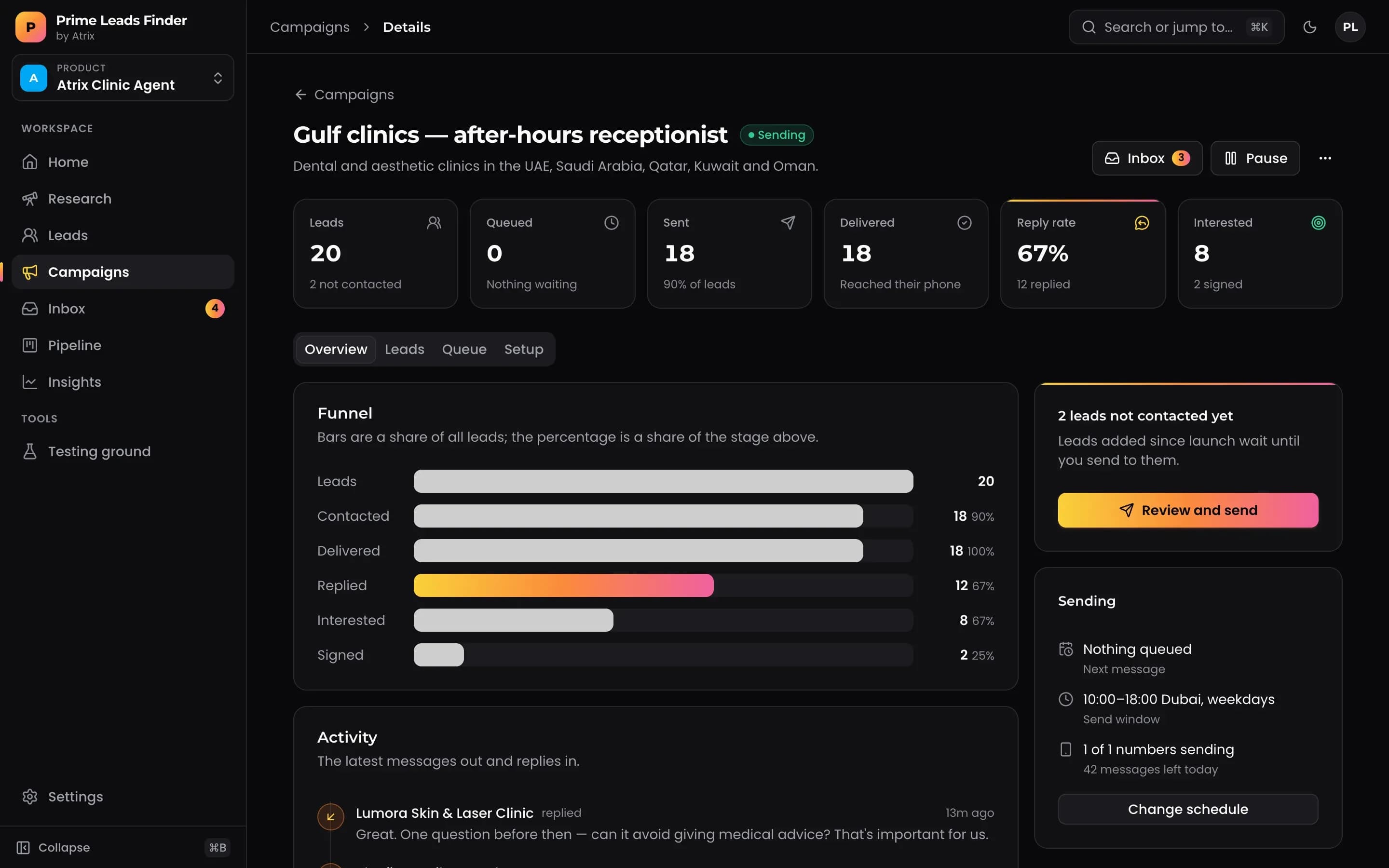The image size is (1389, 868).
Task: Go to Leads in the sidebar
Action: coord(123,235)
